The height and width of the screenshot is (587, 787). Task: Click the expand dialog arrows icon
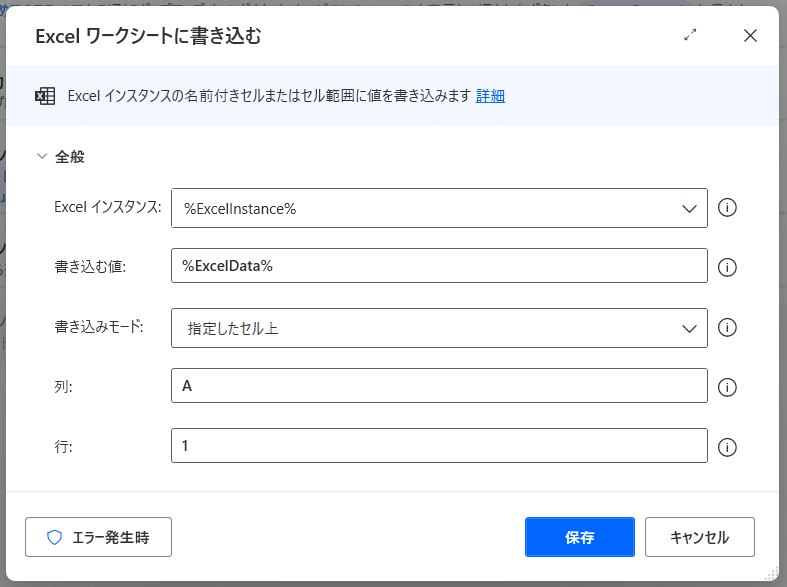tap(690, 35)
